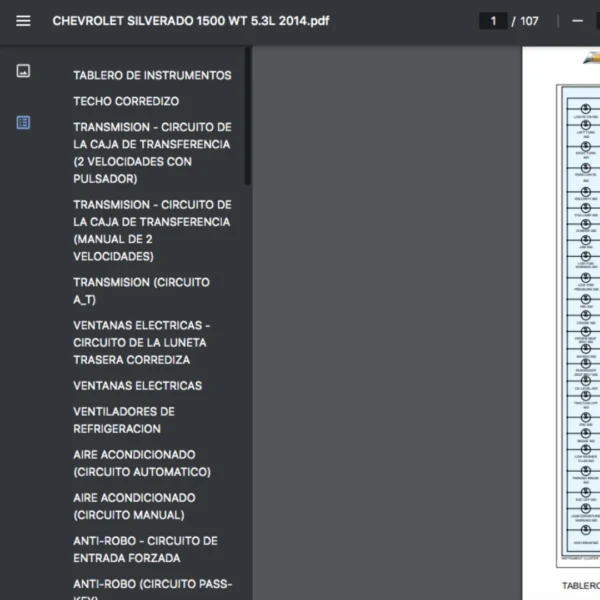
Task: Open LUNETA TRASERA CORREDIZA bookmark
Action: tap(142, 342)
